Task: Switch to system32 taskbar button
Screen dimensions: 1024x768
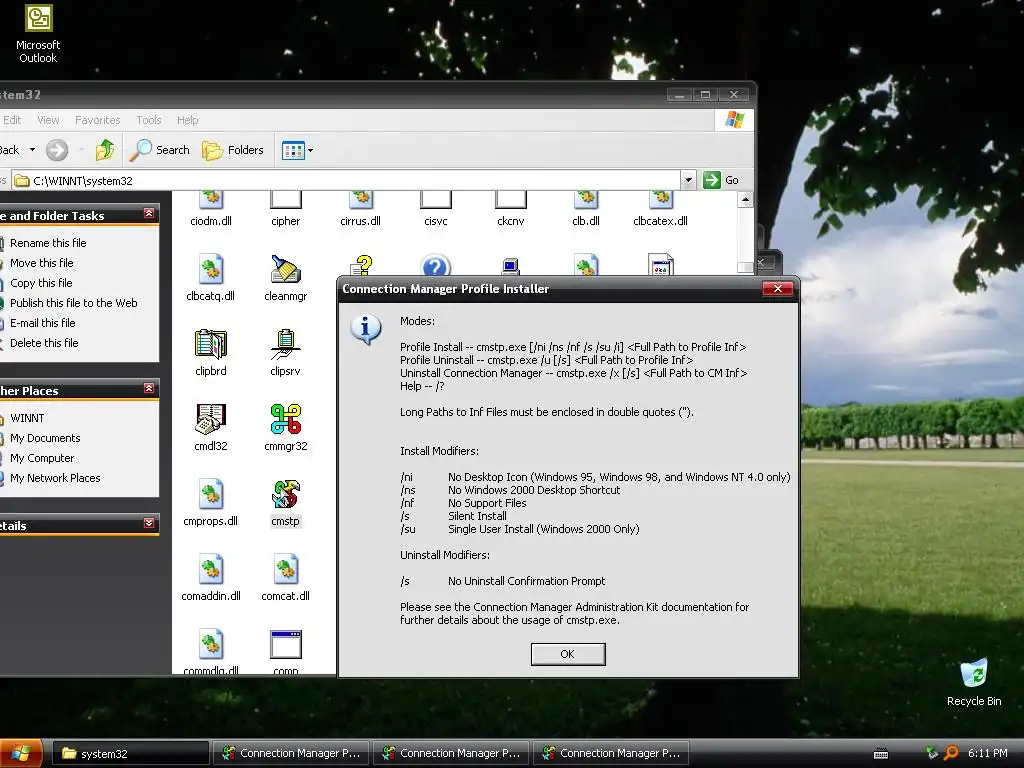Action: tap(130, 753)
